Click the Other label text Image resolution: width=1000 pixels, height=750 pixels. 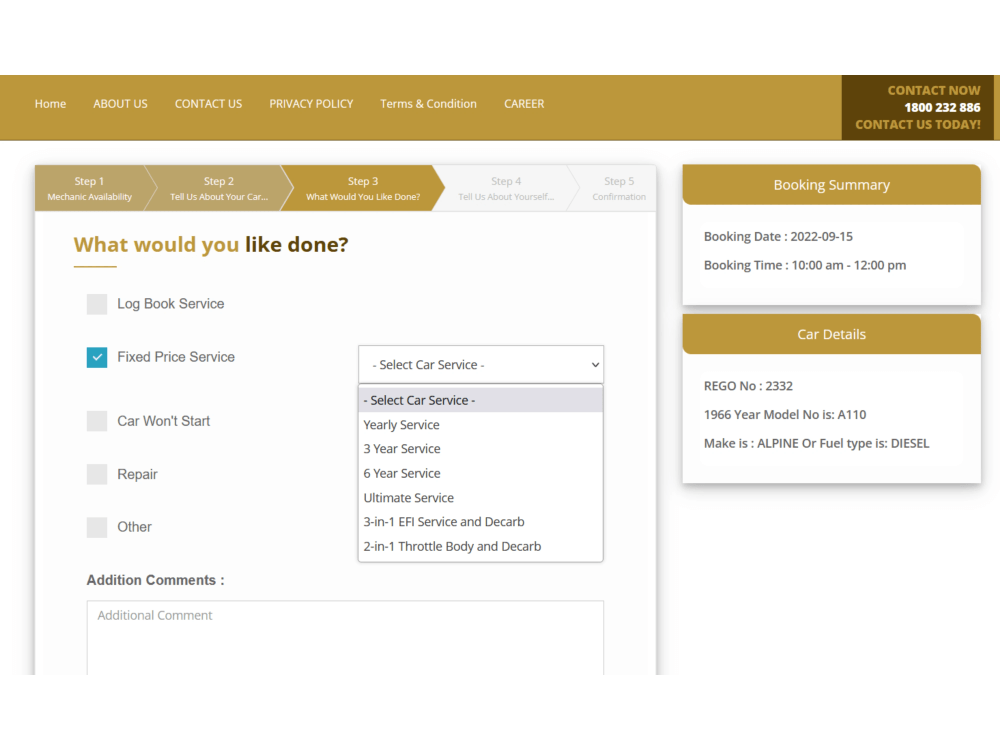135,527
